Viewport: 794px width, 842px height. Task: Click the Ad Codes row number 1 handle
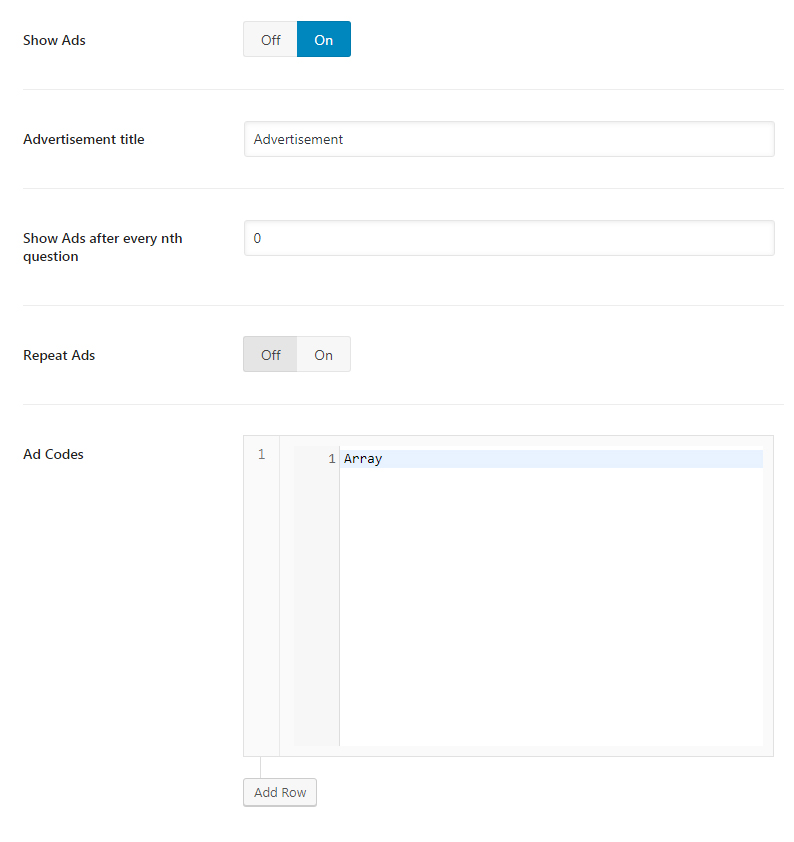click(261, 596)
